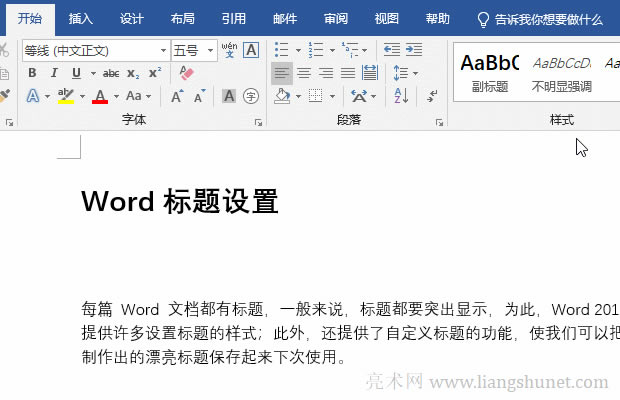Click the Clear Formatting eraser icon

[186, 73]
